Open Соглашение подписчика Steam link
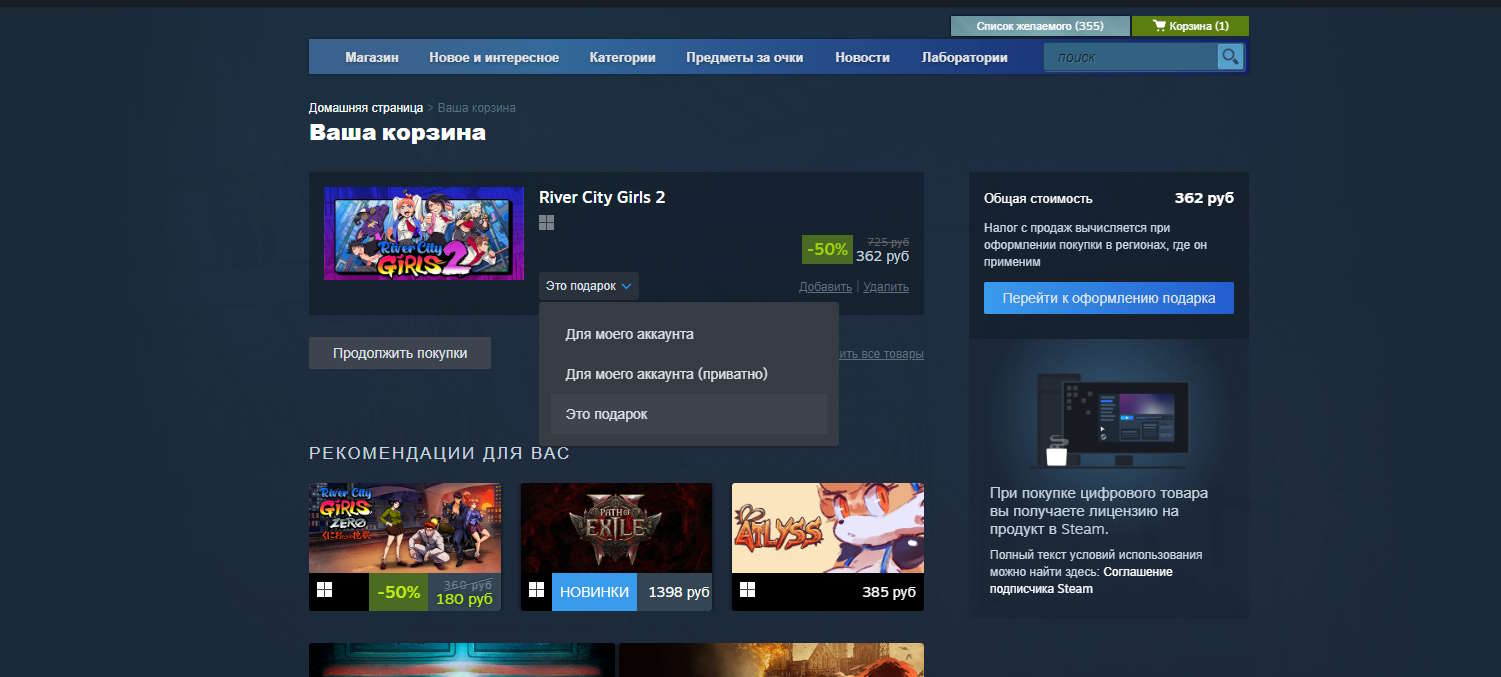Image resolution: width=1501 pixels, height=677 pixels. pyautogui.click(x=1081, y=580)
